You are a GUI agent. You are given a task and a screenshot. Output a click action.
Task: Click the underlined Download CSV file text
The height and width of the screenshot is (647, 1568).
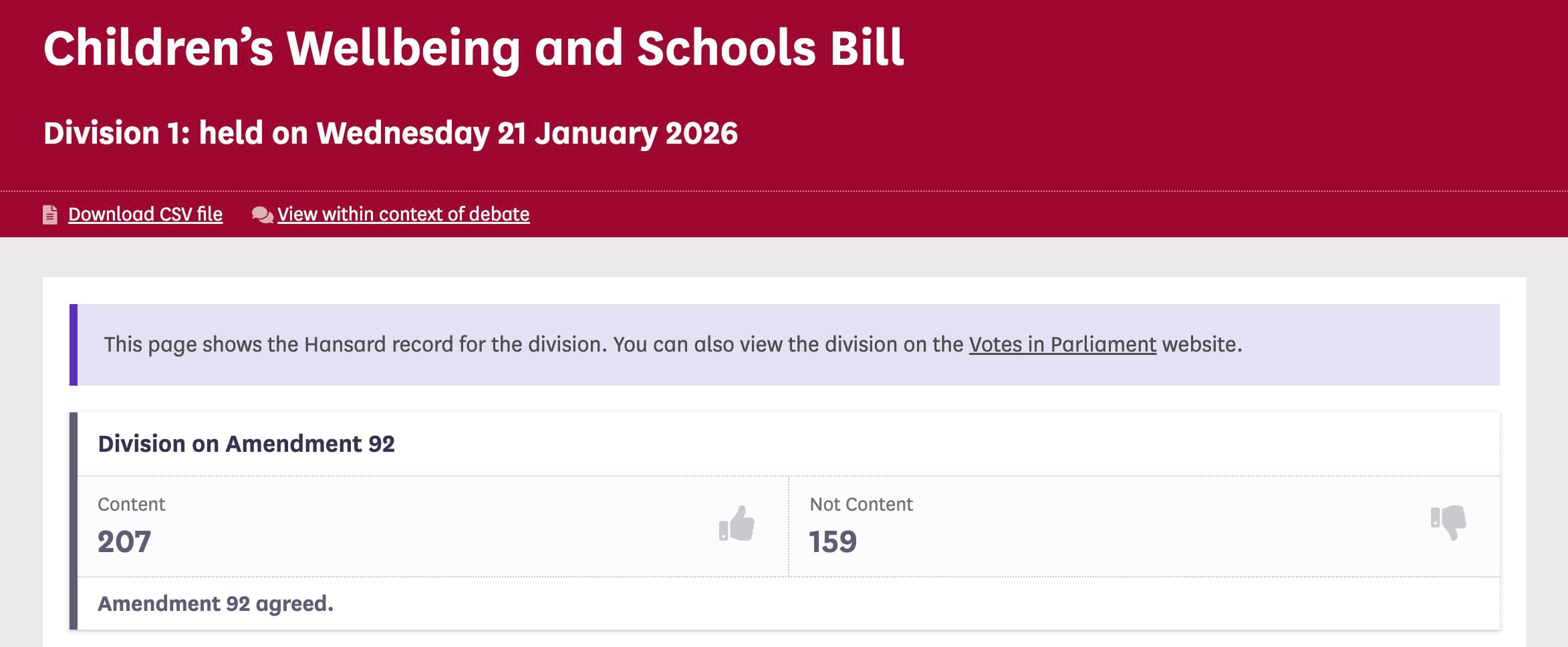[x=145, y=215]
